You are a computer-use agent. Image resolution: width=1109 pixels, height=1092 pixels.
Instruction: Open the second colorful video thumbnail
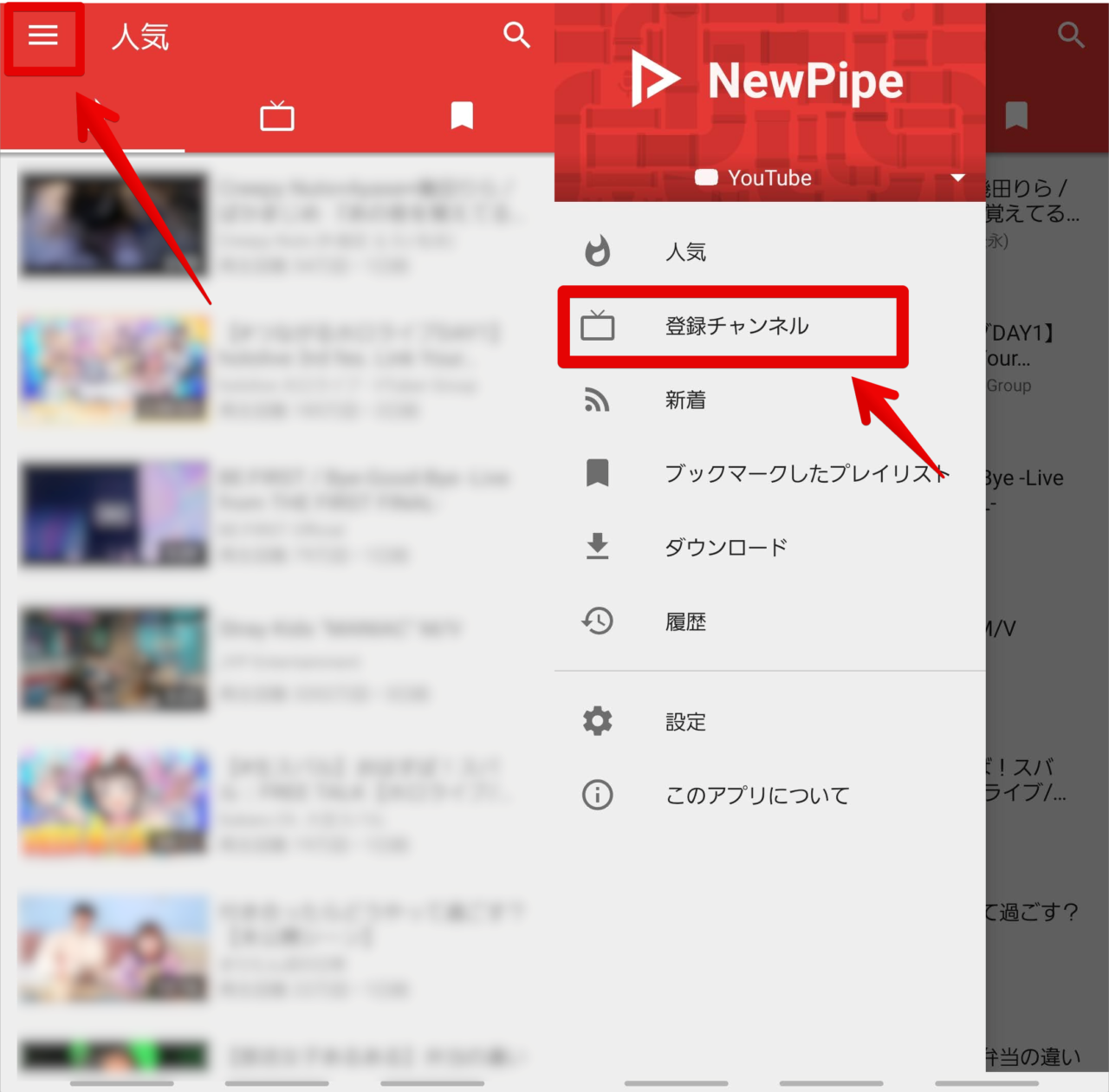[x=113, y=369]
